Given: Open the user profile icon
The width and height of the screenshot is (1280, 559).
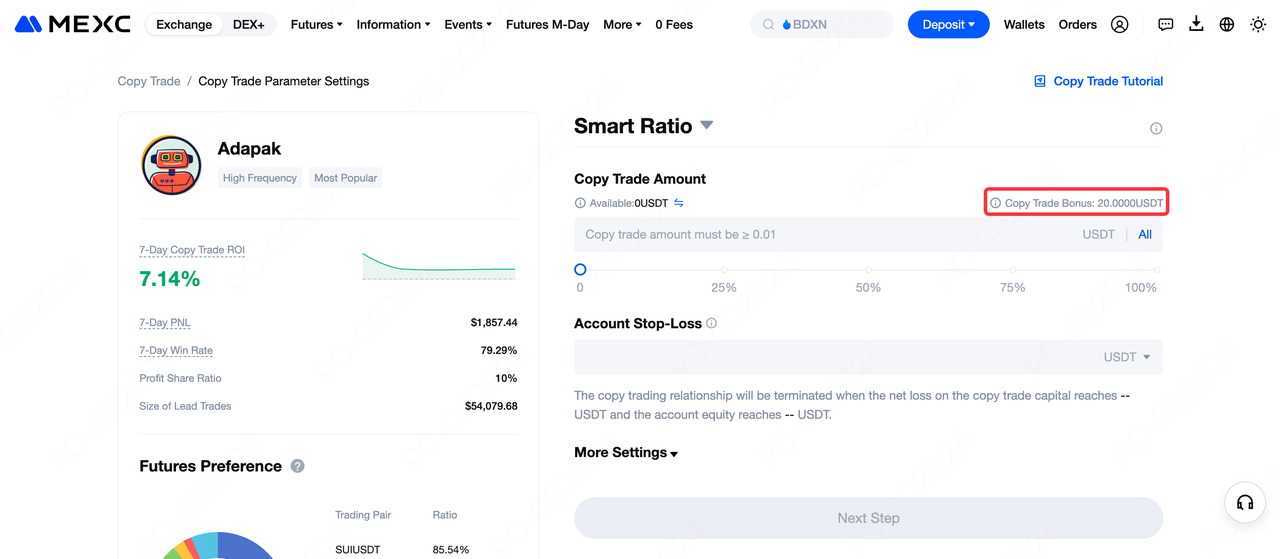Looking at the screenshot, I should point(1120,24).
